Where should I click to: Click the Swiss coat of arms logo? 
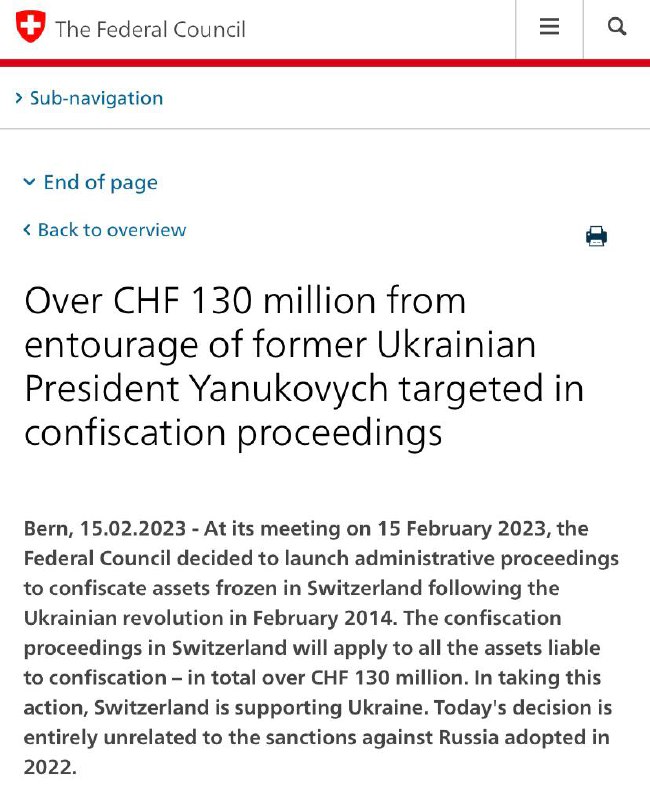tap(31, 27)
